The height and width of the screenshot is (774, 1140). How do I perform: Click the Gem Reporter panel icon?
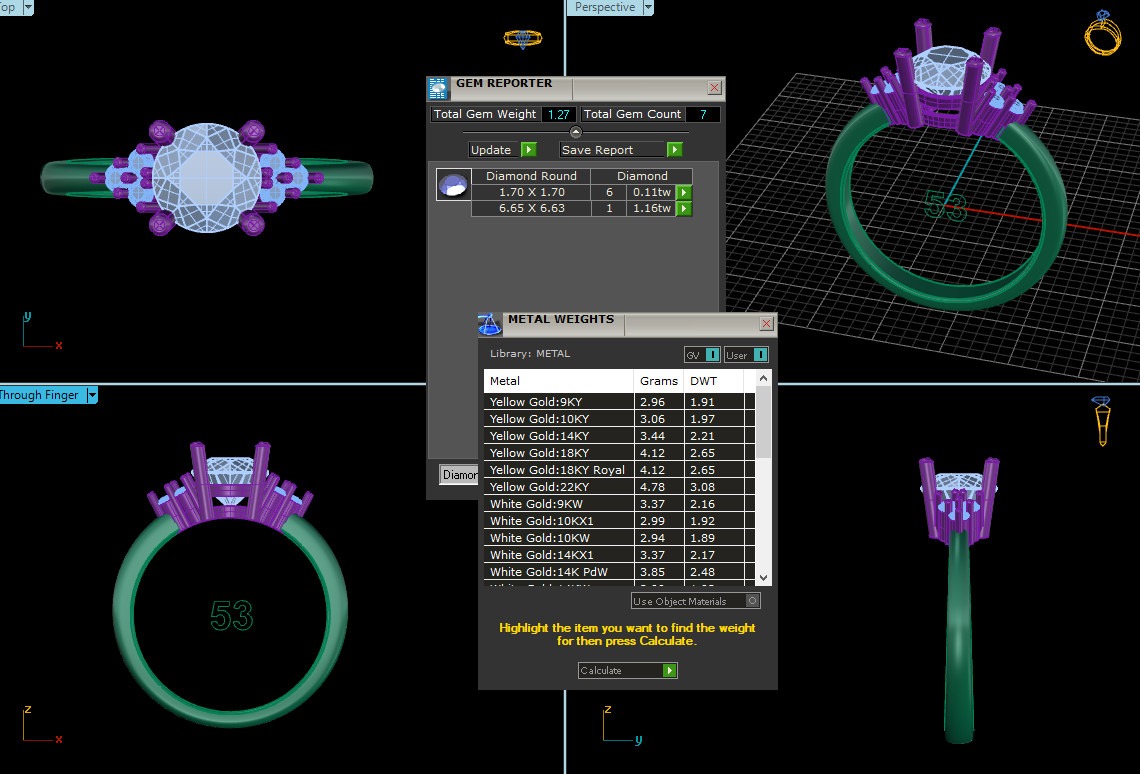pos(438,89)
